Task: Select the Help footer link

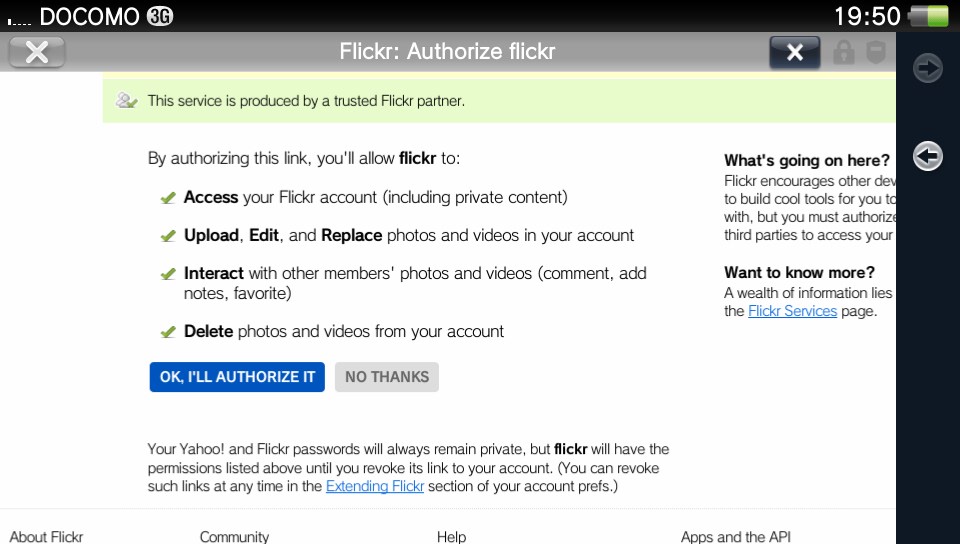Action: (452, 537)
